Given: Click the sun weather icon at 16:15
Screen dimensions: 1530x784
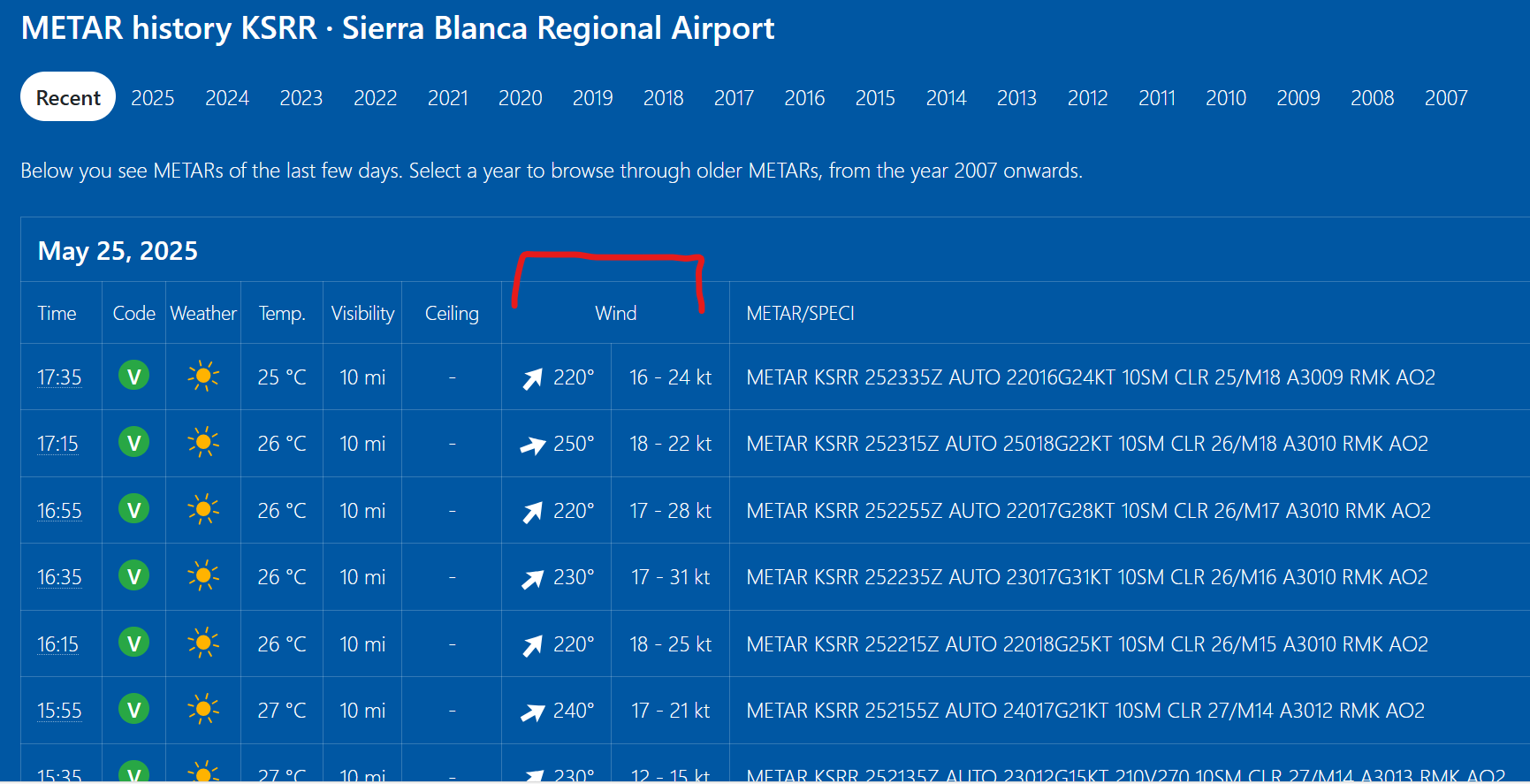Looking at the screenshot, I should (x=203, y=643).
